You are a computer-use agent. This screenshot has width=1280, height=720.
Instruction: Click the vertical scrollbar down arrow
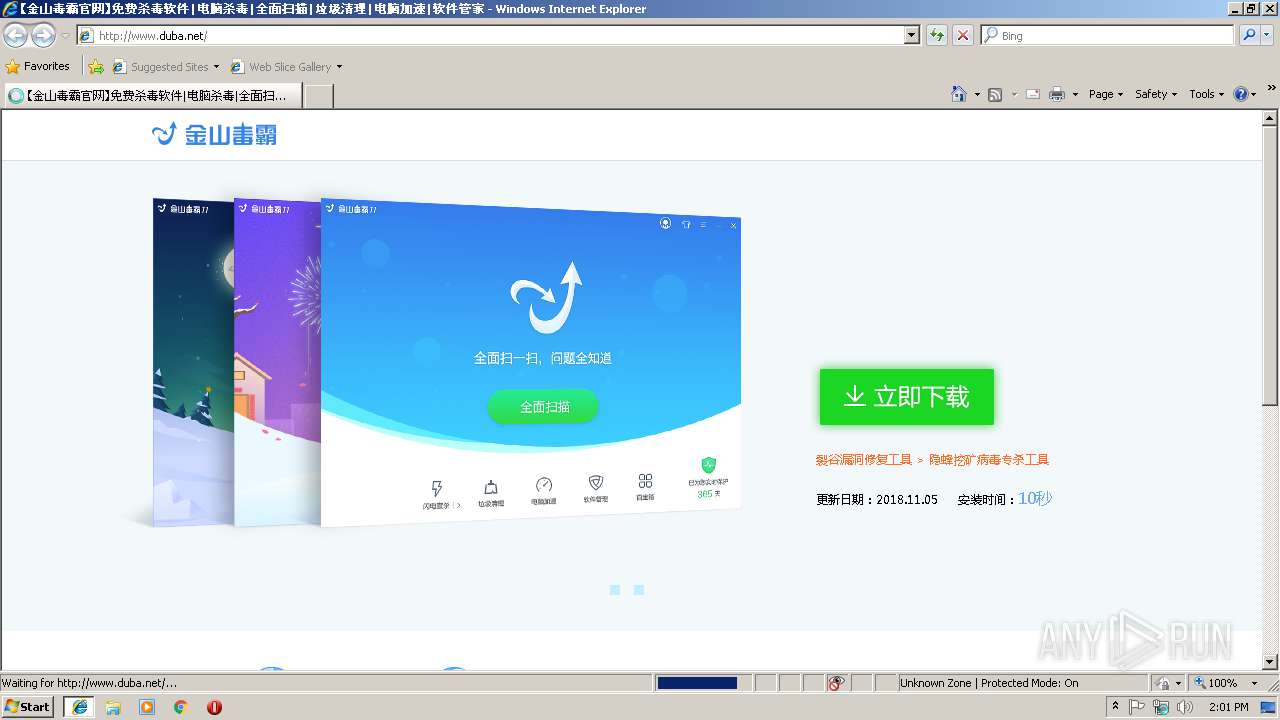[1270, 661]
